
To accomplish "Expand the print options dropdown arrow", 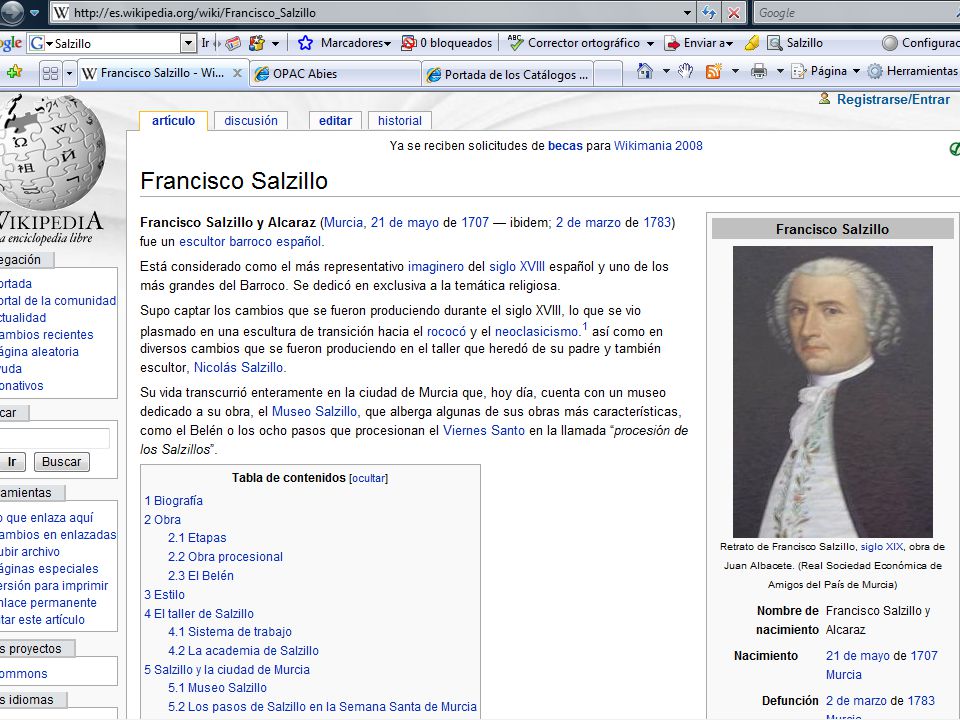I will pos(780,71).
